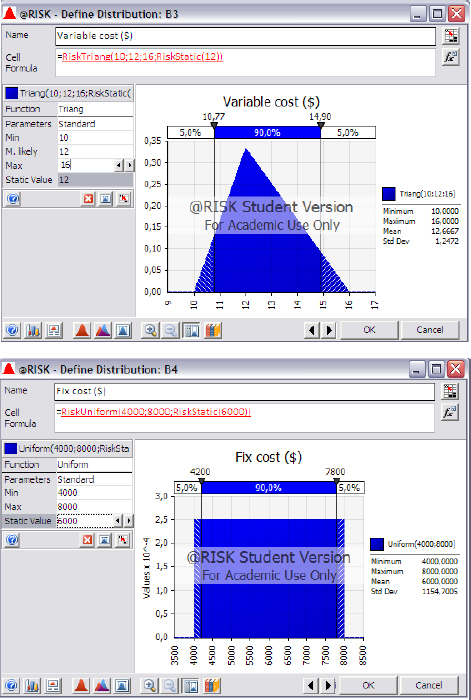The height and width of the screenshot is (700, 471).
Task: Click the Cell Formula field with RiskUniform formula
Action: coord(244,418)
